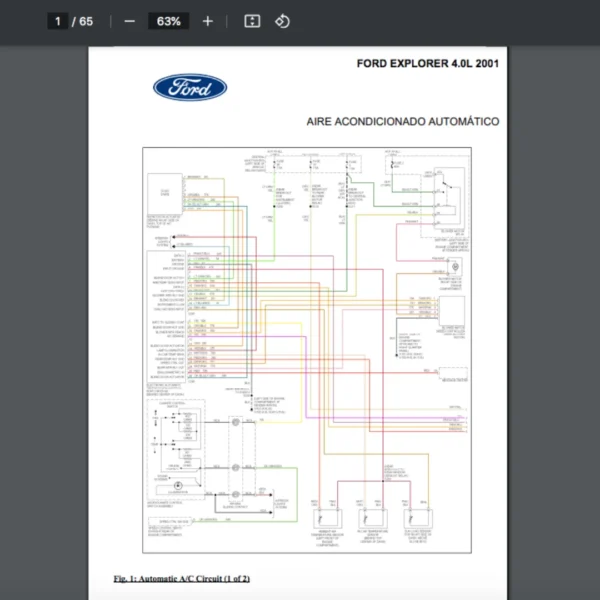Viewport: 600px width, 600px height.
Task: Click the blower motor symbol on right
Action: point(455,266)
